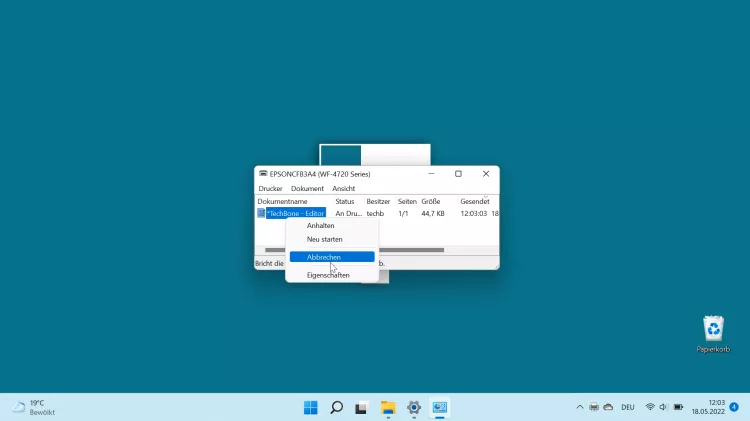Open File Explorer from taskbar
The width and height of the screenshot is (750, 421).
388,408
